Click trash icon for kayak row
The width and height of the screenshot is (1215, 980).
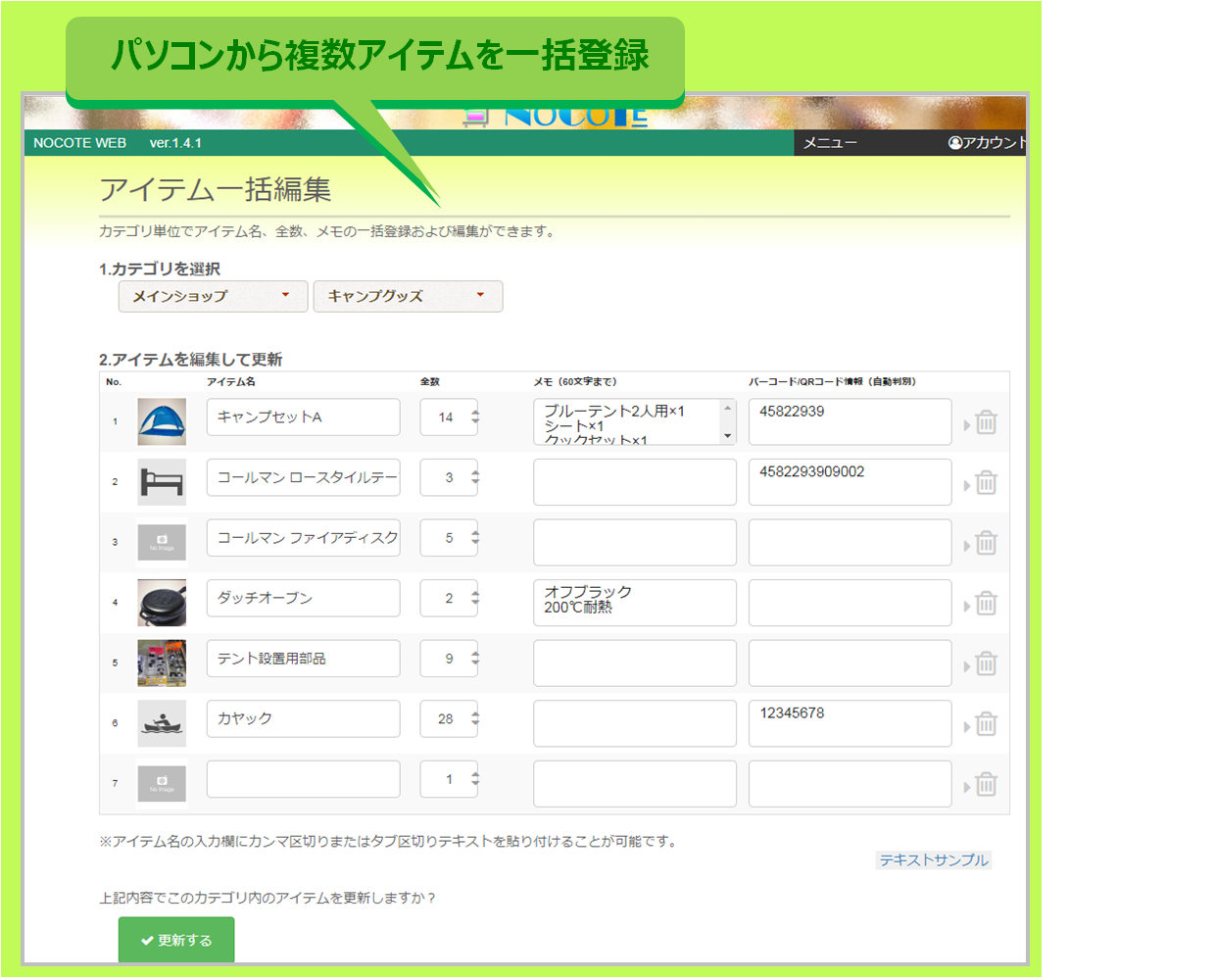(x=986, y=724)
